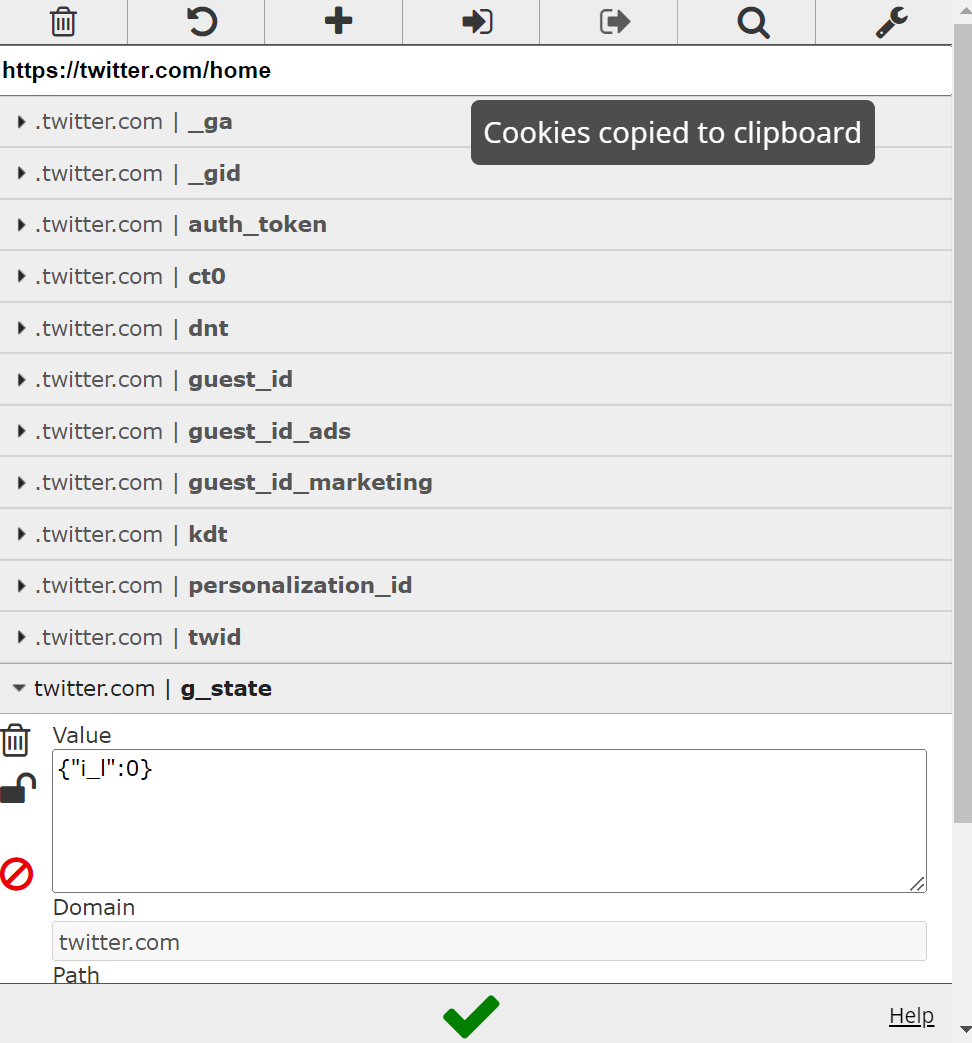Open the Help link
The image size is (972, 1043).
pos(911,1016)
